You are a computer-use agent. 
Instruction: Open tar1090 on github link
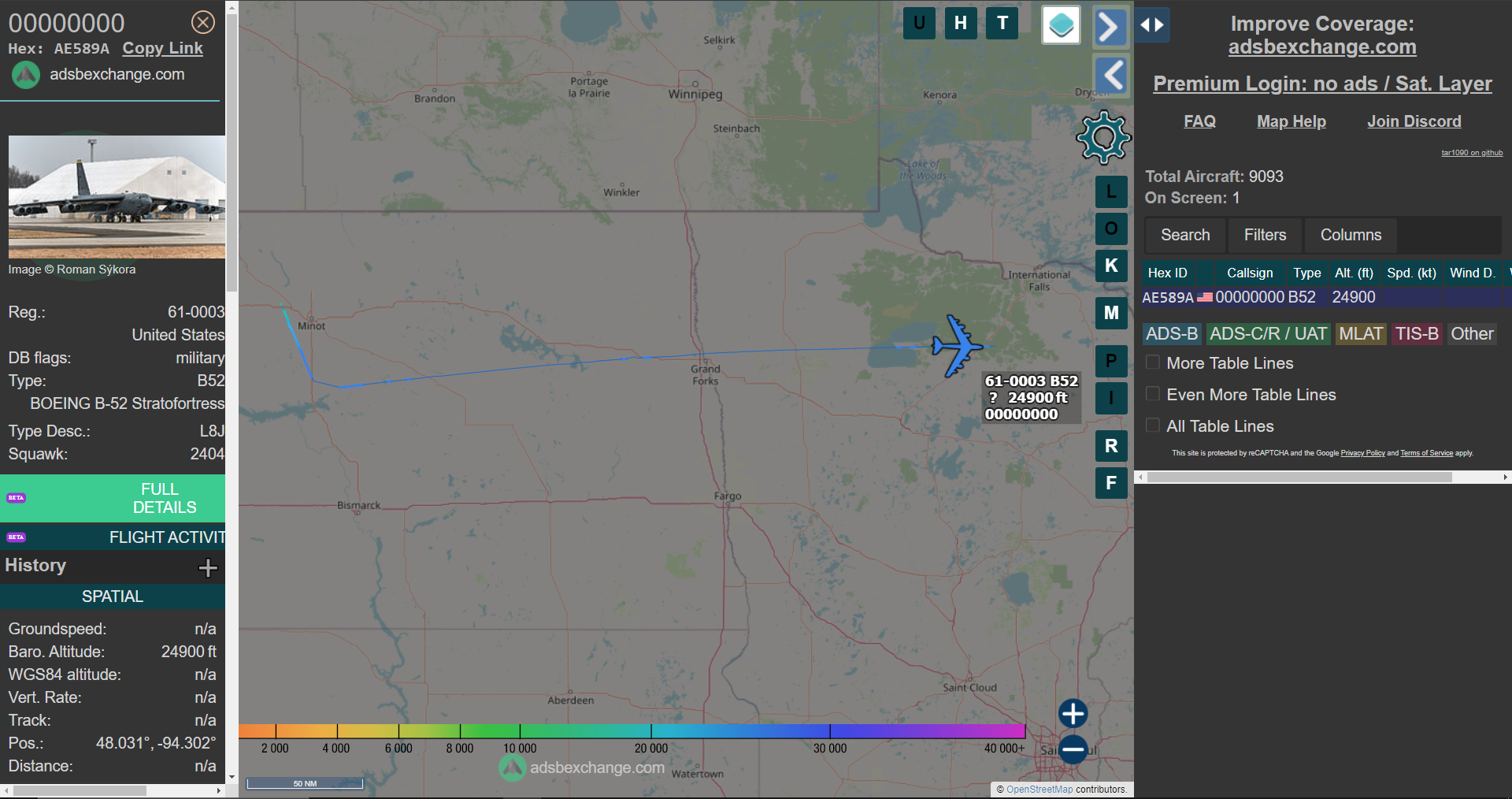tap(1472, 153)
